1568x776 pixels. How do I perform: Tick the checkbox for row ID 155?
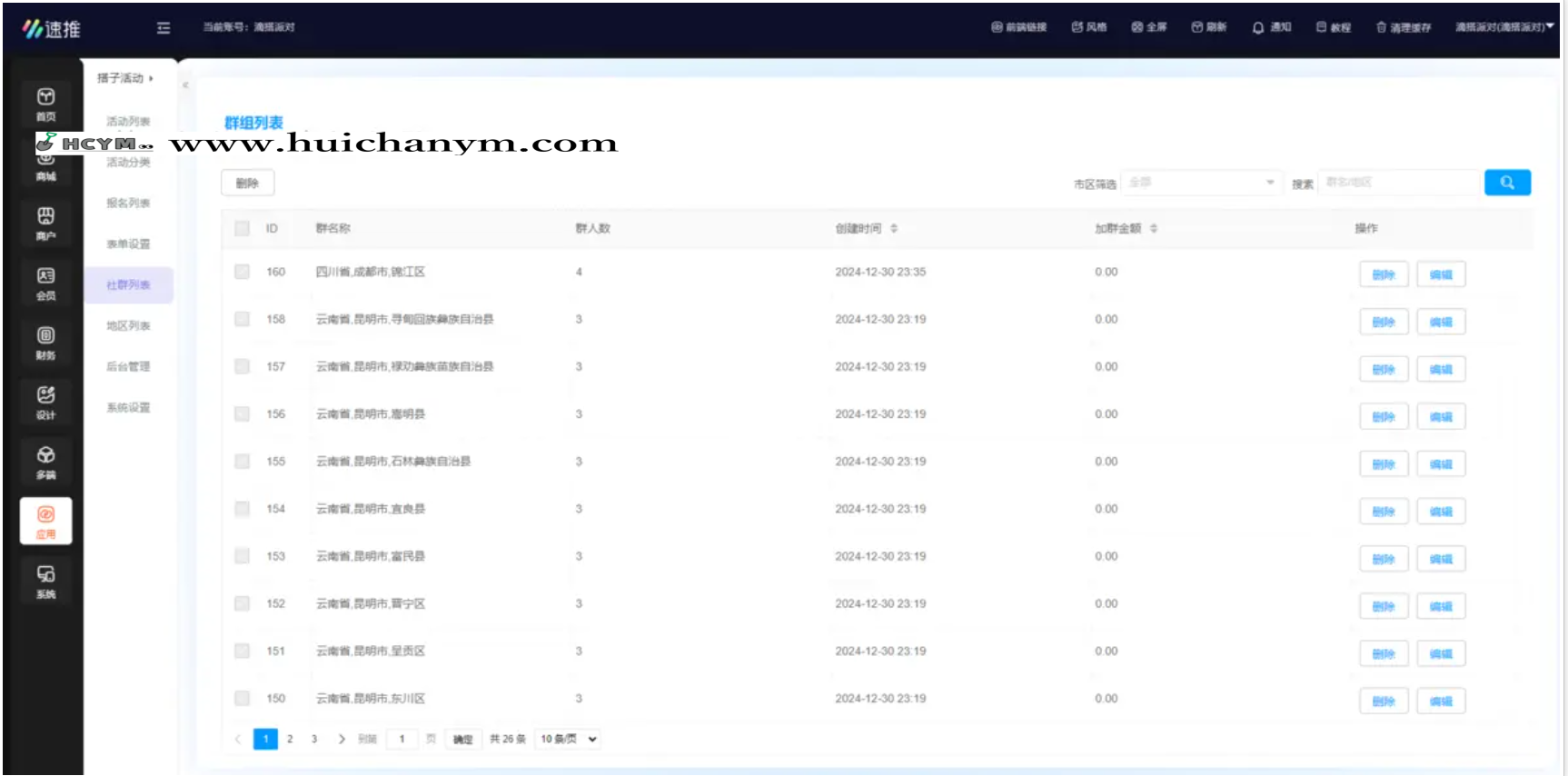pyautogui.click(x=242, y=462)
